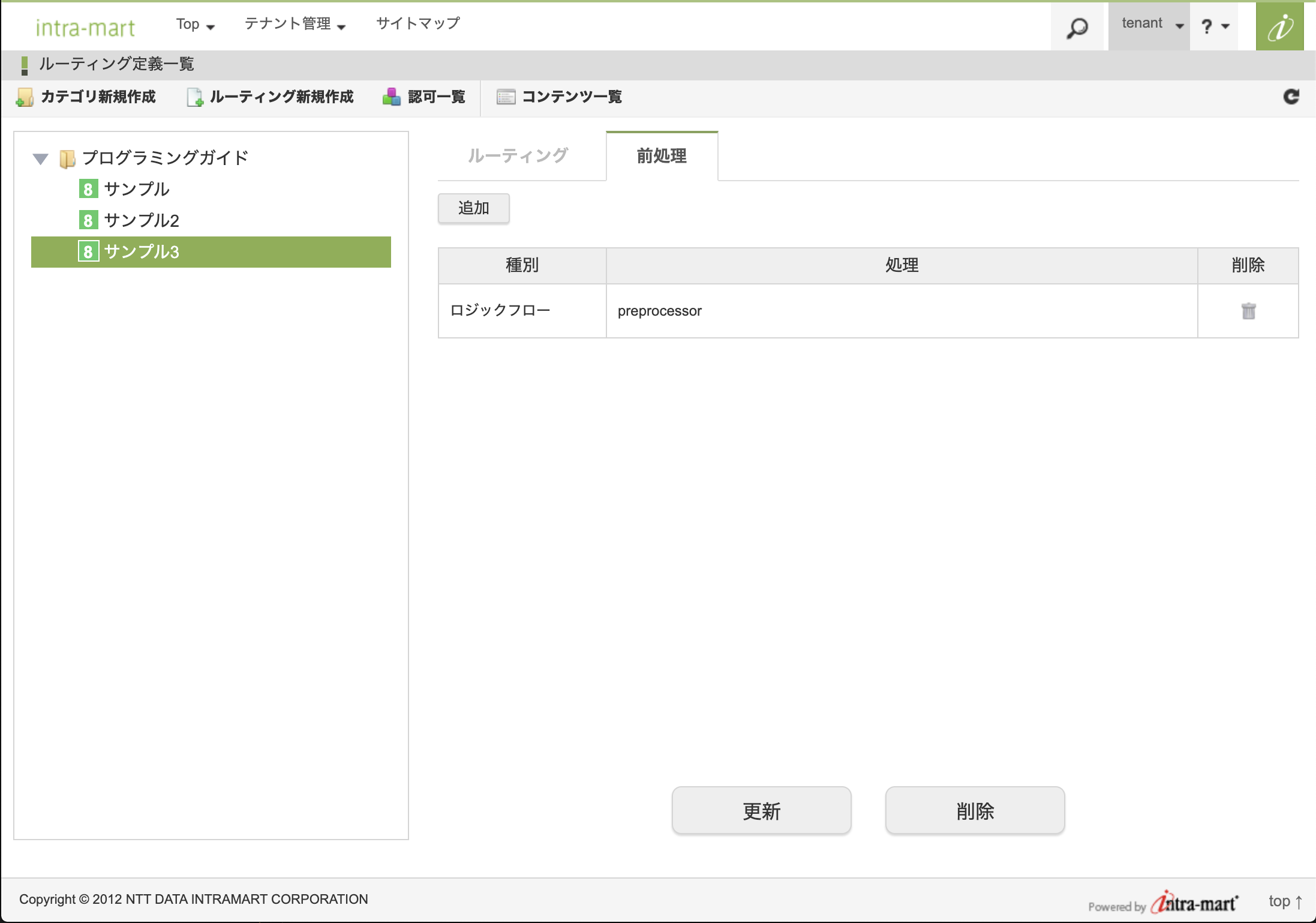The width and height of the screenshot is (1316, 923).
Task: Click the green intra-mart 'i' logo icon
Action: coord(1279,27)
